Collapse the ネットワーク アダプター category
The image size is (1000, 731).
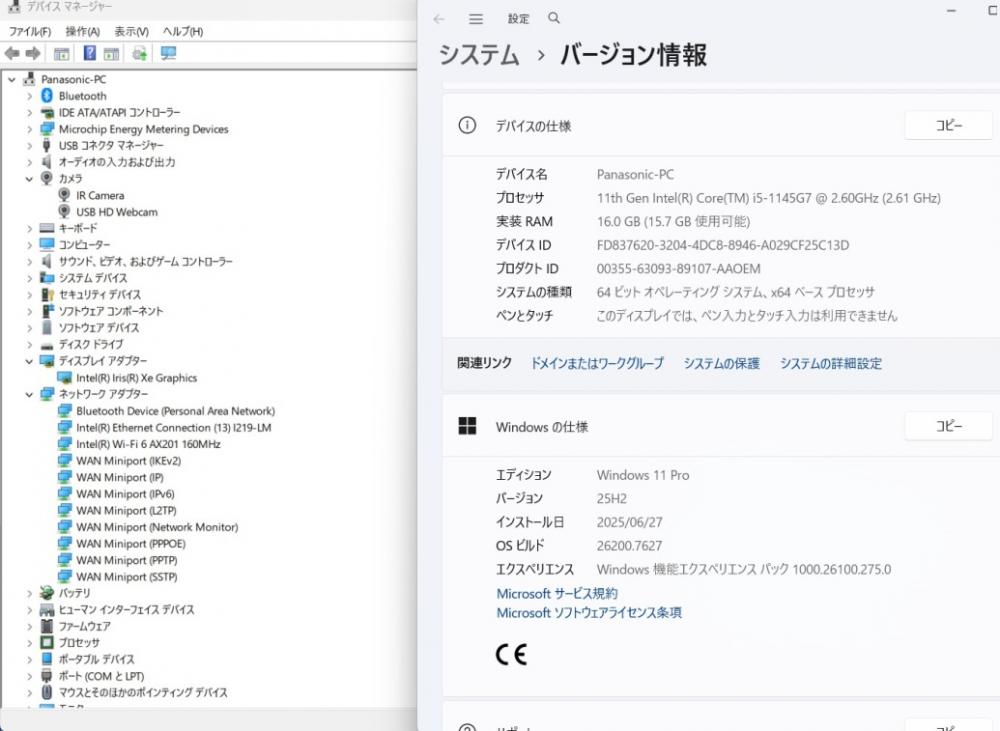[x=29, y=394]
